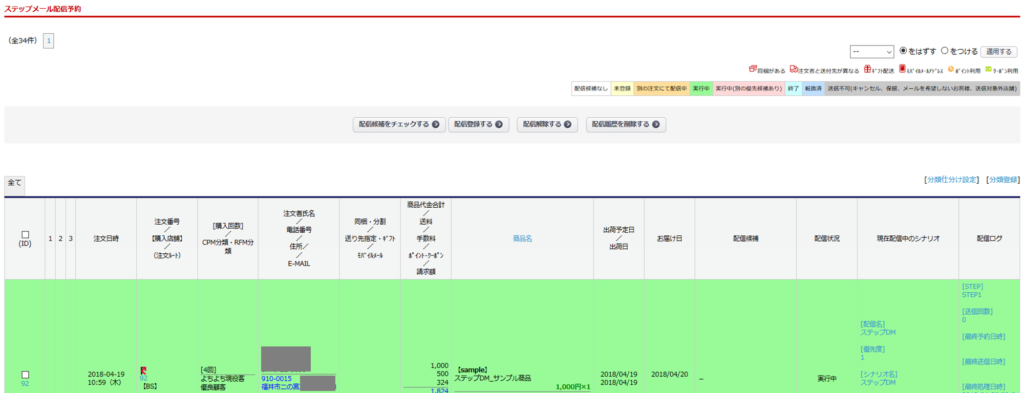Click the 実行中 status cell
Screen dimensions: 1024x393
pos(827,379)
